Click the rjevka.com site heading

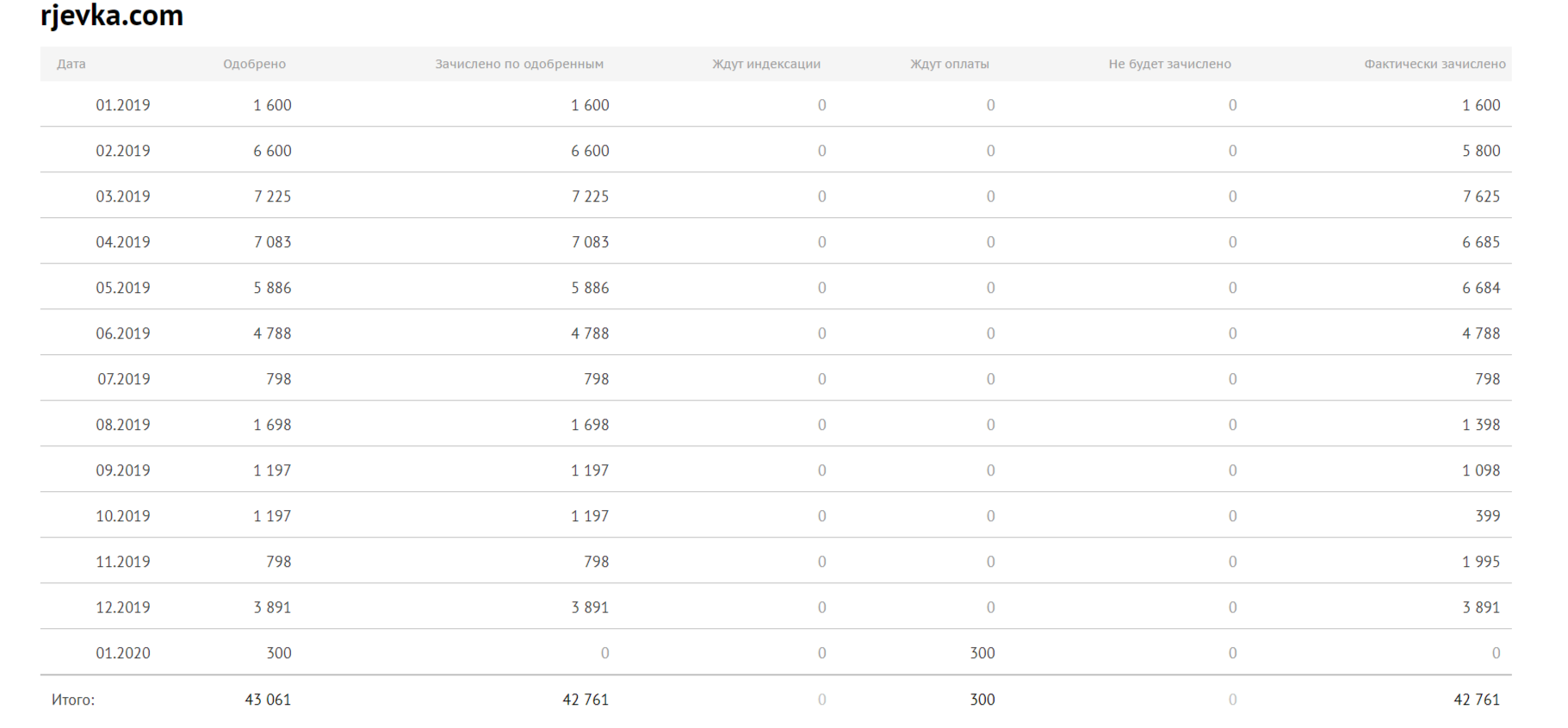pyautogui.click(x=112, y=16)
